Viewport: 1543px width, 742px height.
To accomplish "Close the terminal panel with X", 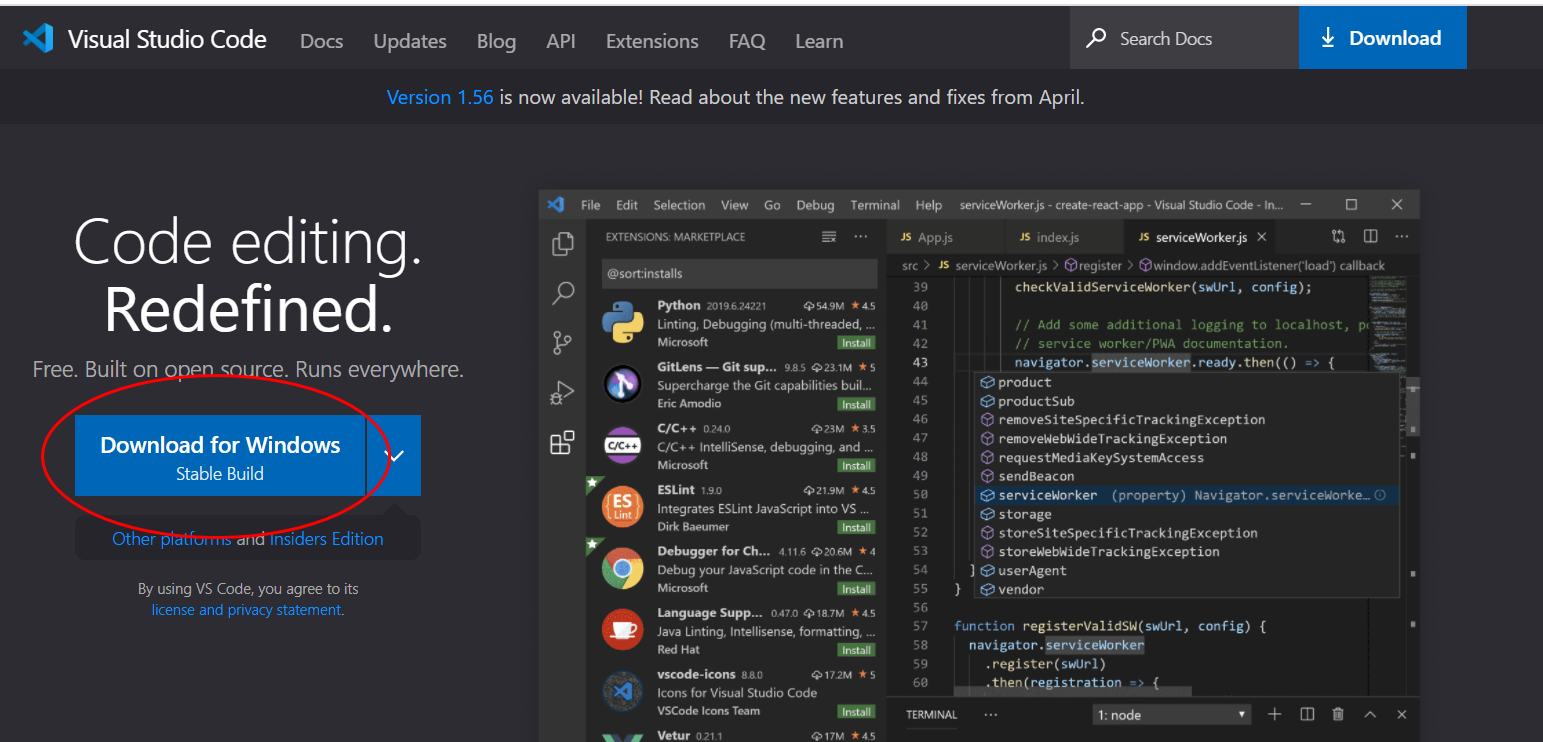I will click(x=1401, y=714).
